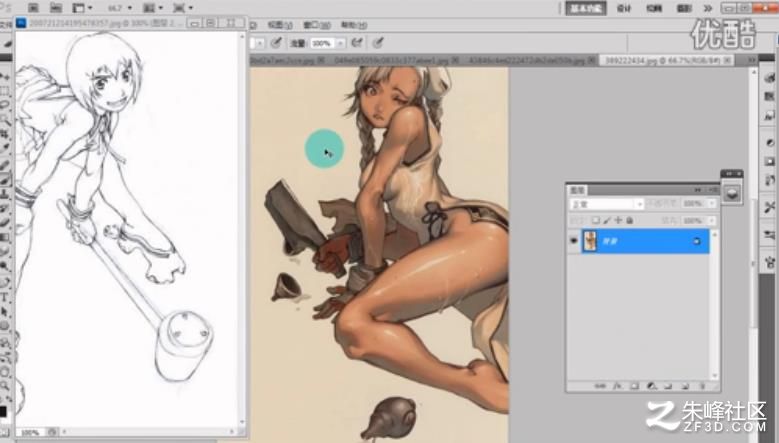
Task: Toggle lock all in Layers panel
Action: [x=629, y=220]
